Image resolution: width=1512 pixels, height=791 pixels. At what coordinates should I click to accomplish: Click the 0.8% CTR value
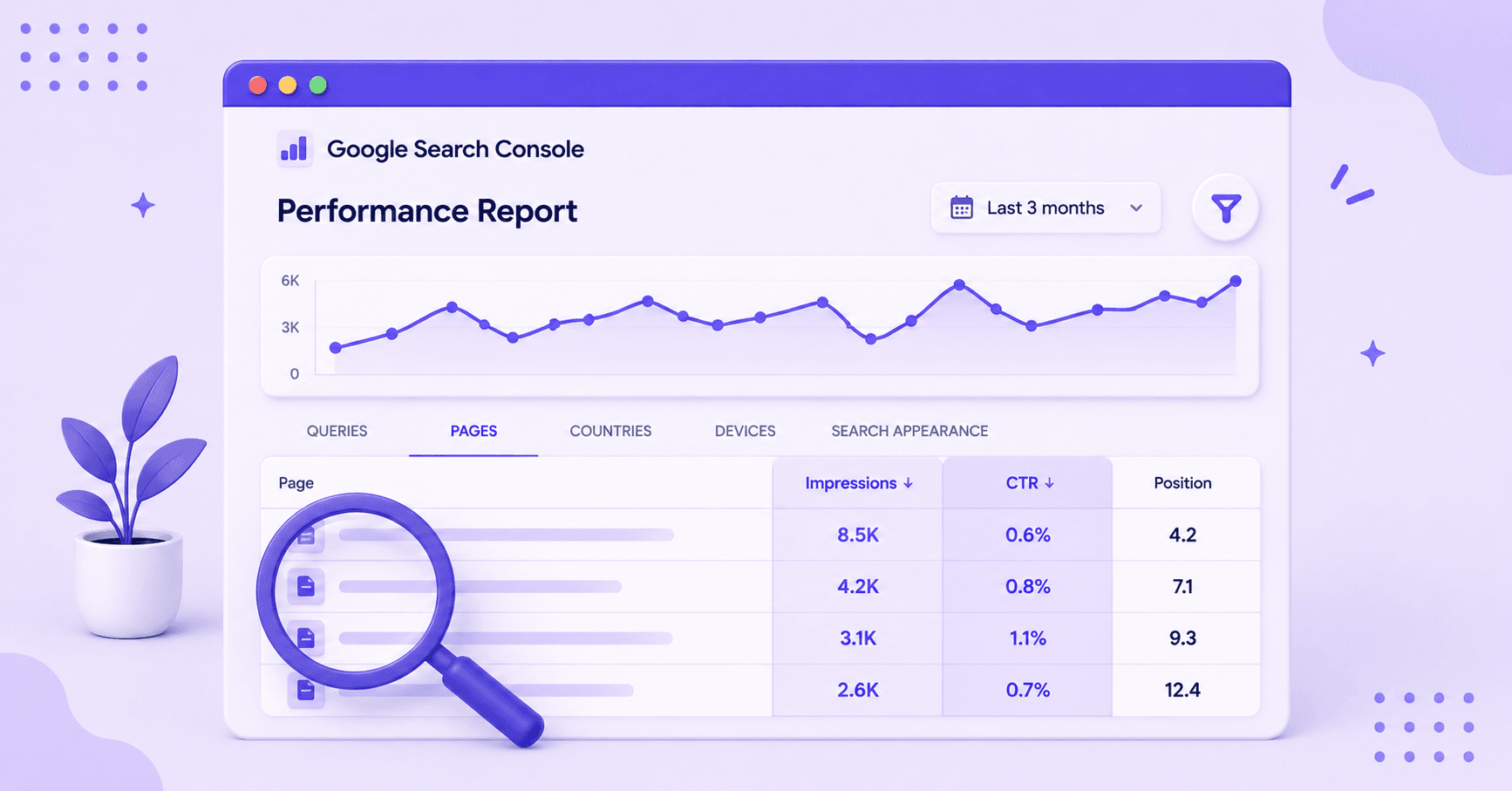(1028, 587)
